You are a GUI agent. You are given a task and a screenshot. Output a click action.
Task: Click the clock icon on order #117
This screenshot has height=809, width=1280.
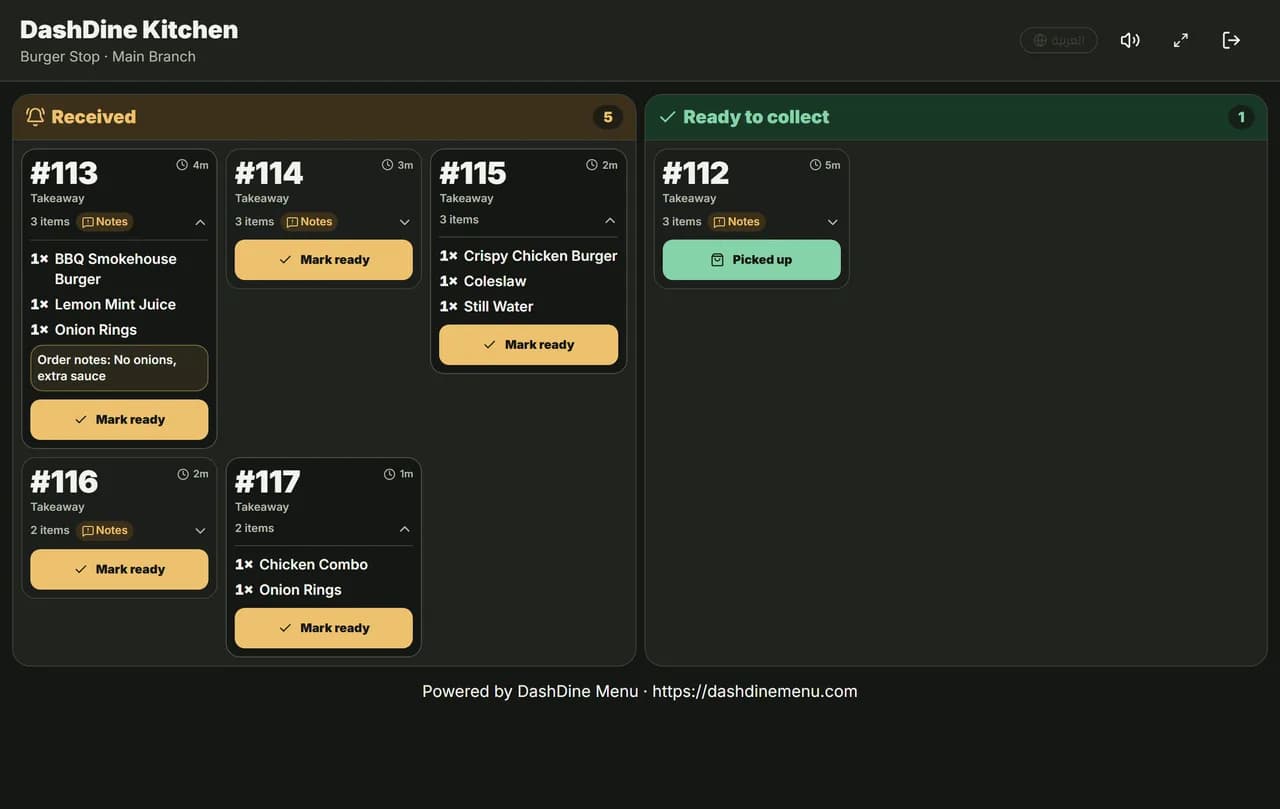click(390, 474)
